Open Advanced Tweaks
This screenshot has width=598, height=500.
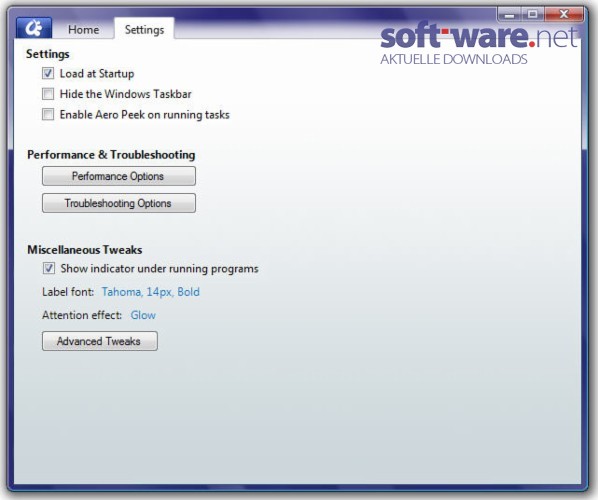100,341
